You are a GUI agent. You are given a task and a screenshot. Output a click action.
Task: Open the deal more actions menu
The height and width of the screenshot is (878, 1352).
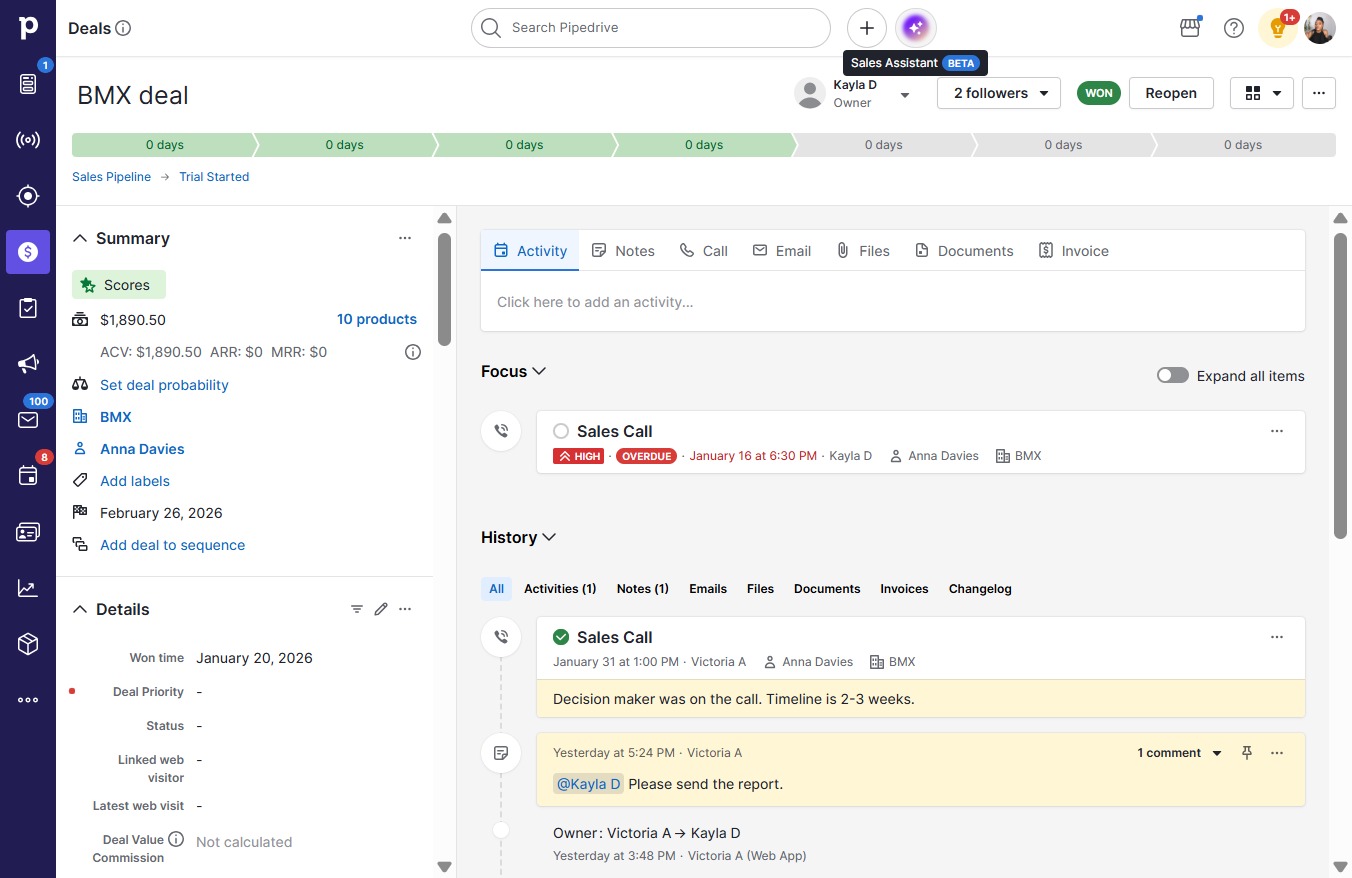click(x=1319, y=93)
